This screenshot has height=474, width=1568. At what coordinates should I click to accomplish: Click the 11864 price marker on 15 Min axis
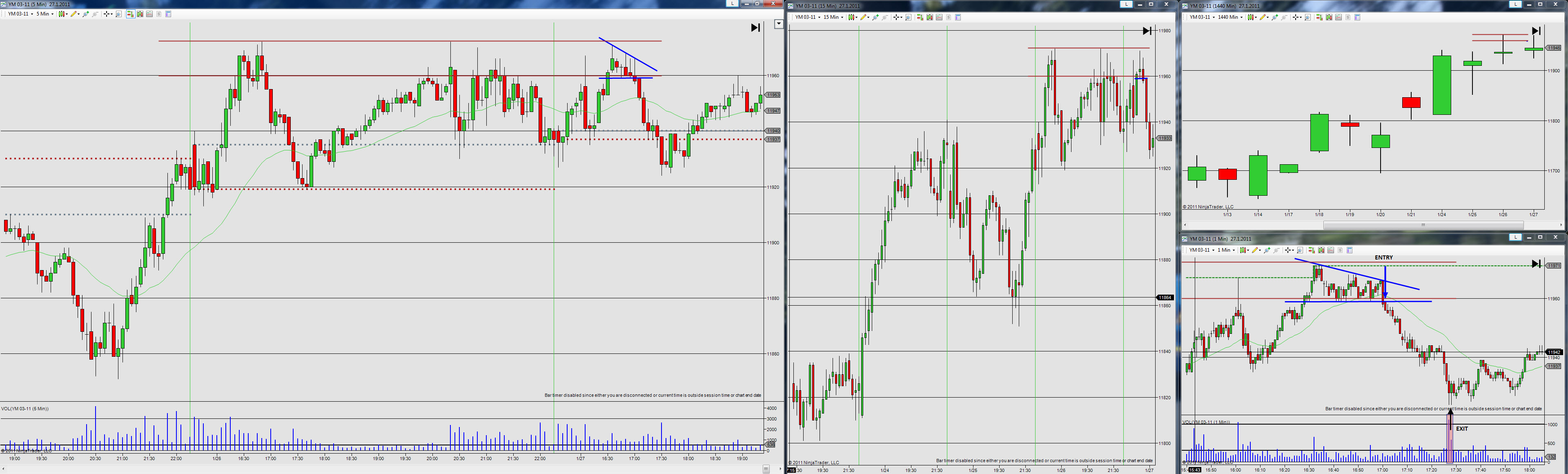pyautogui.click(x=1165, y=297)
